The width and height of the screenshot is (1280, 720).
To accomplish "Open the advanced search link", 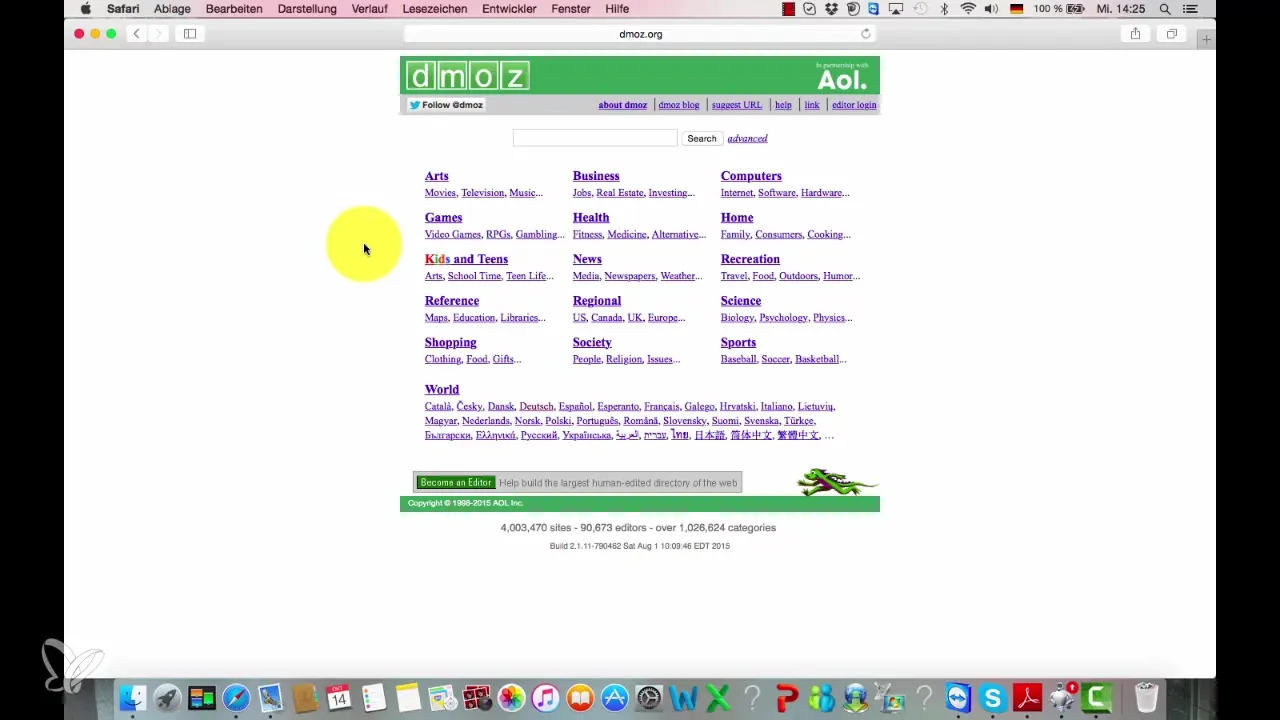I will point(747,138).
